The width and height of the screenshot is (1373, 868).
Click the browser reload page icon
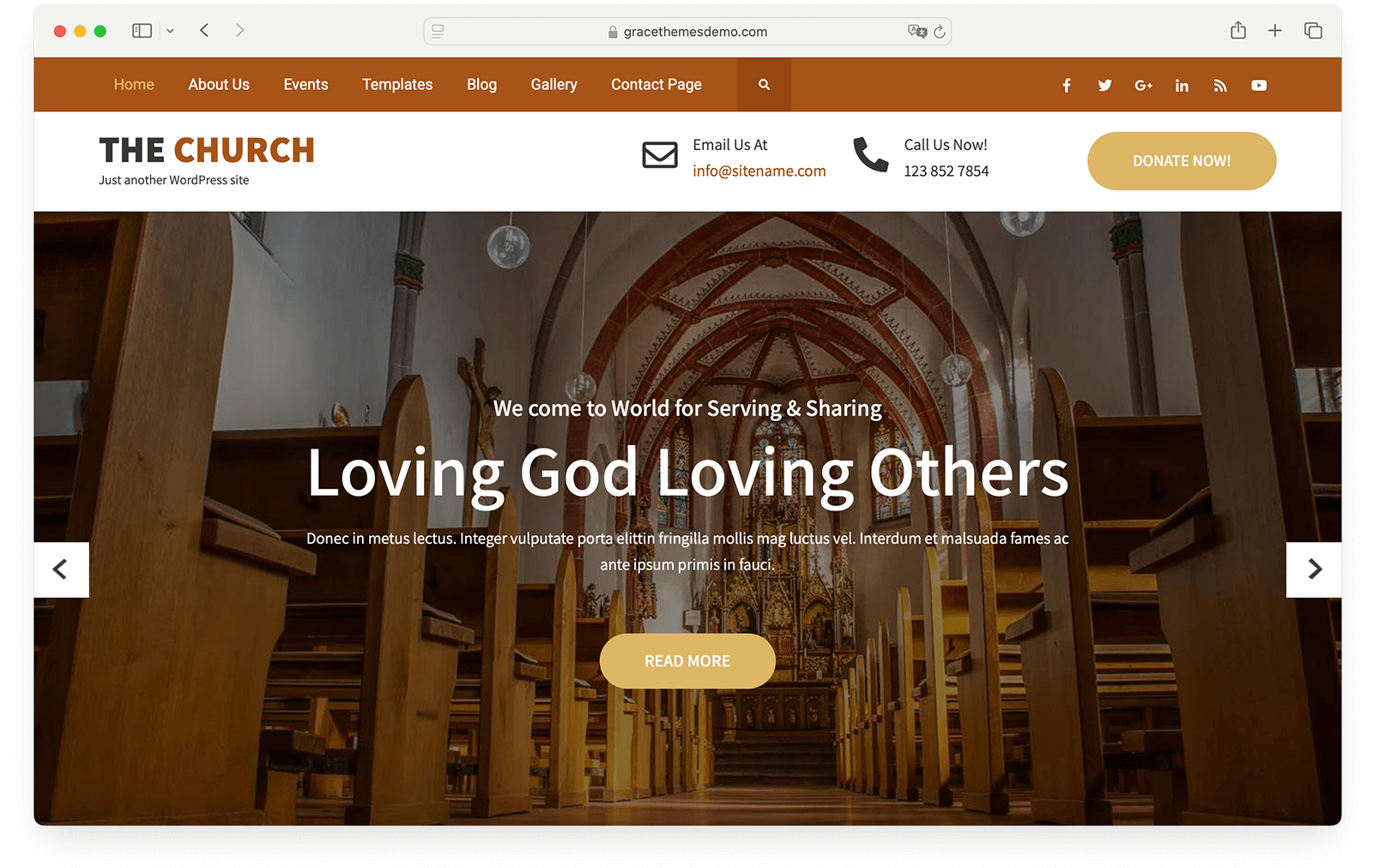[x=940, y=32]
